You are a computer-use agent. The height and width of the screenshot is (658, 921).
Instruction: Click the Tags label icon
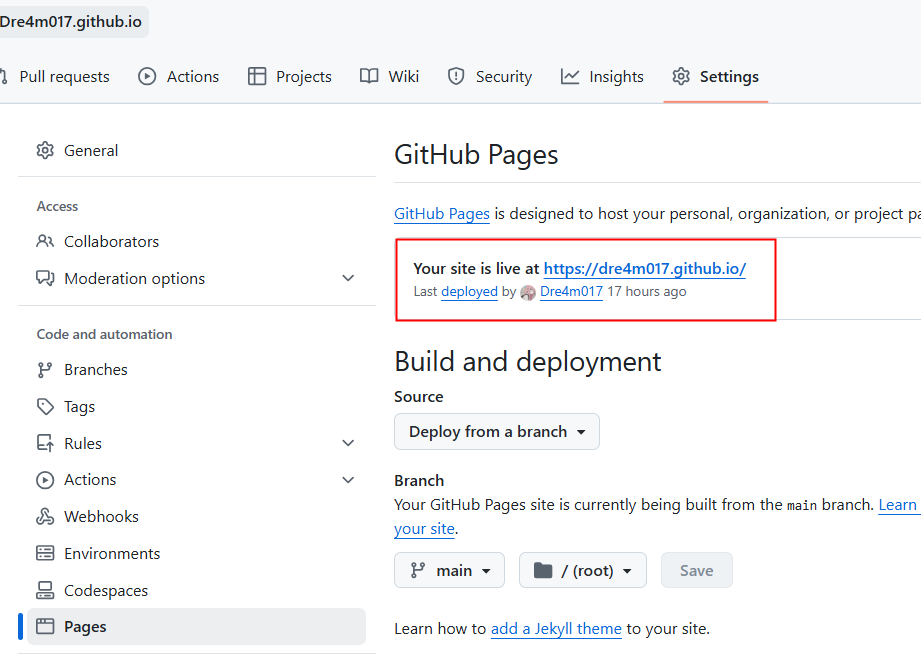click(45, 407)
